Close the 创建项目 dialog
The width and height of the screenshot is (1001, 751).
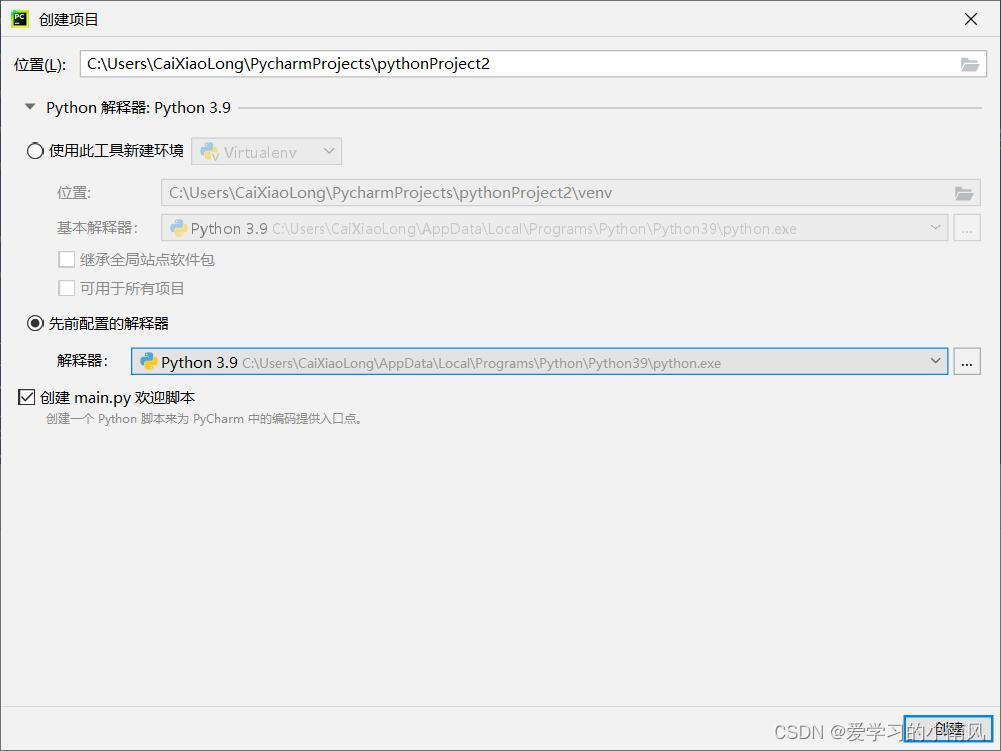[971, 19]
